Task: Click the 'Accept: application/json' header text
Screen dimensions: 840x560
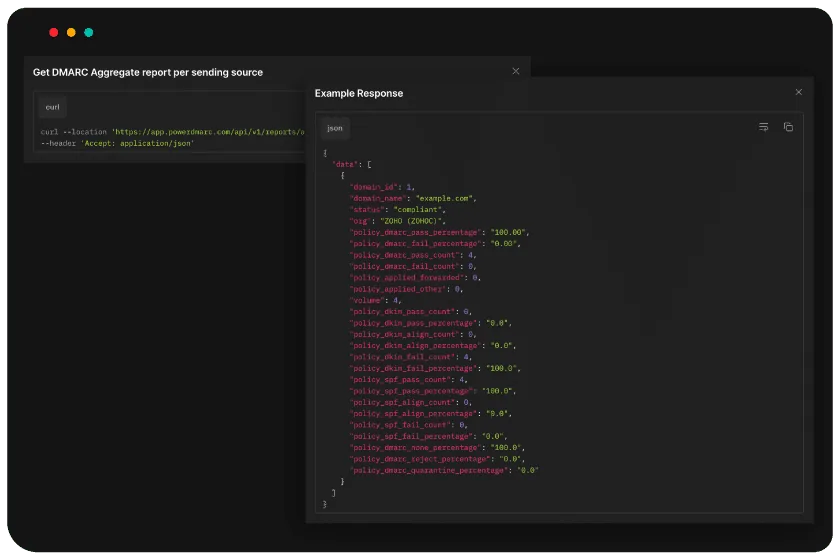Action: click(138, 144)
